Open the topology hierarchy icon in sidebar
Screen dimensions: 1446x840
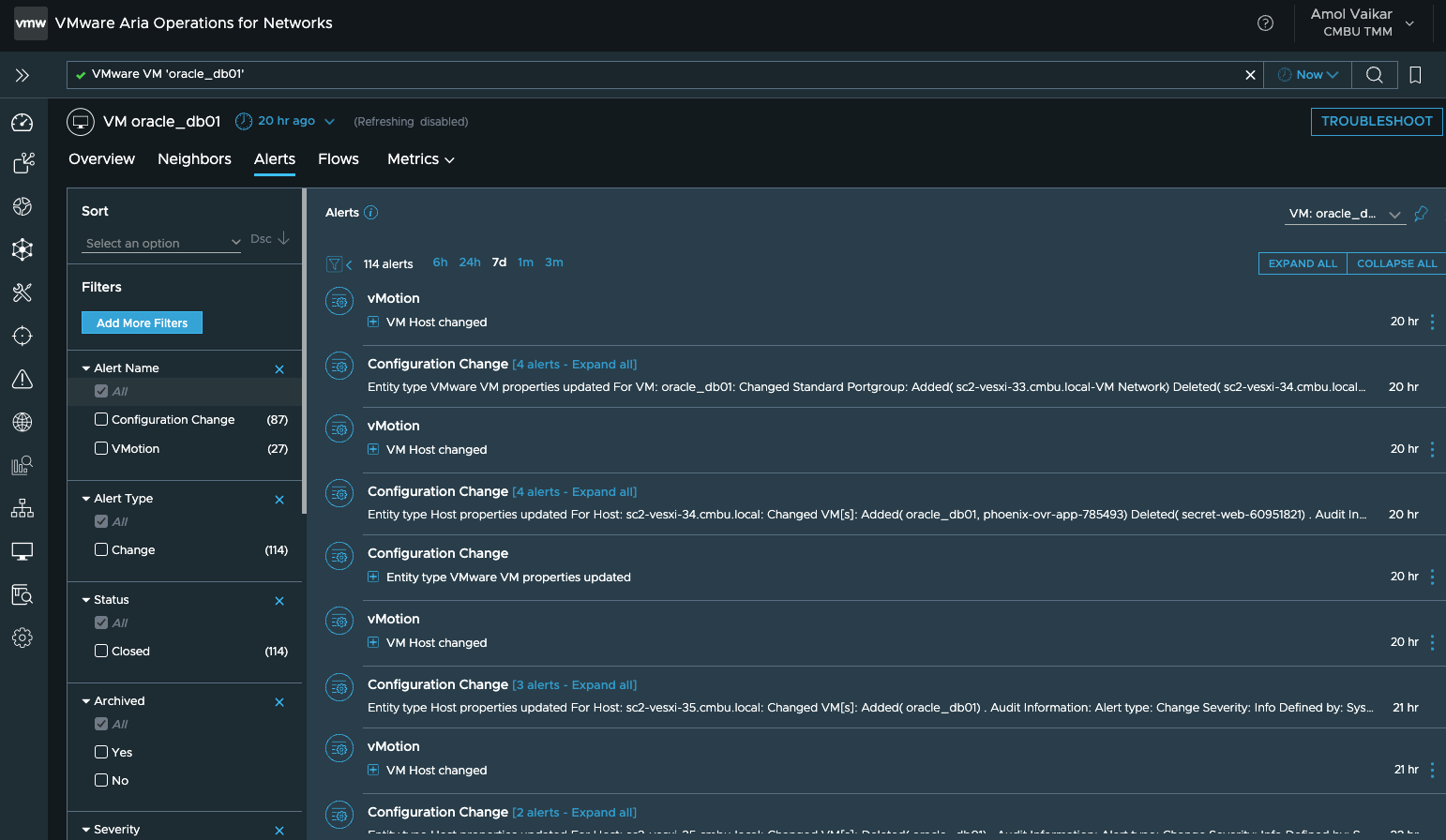tap(23, 508)
